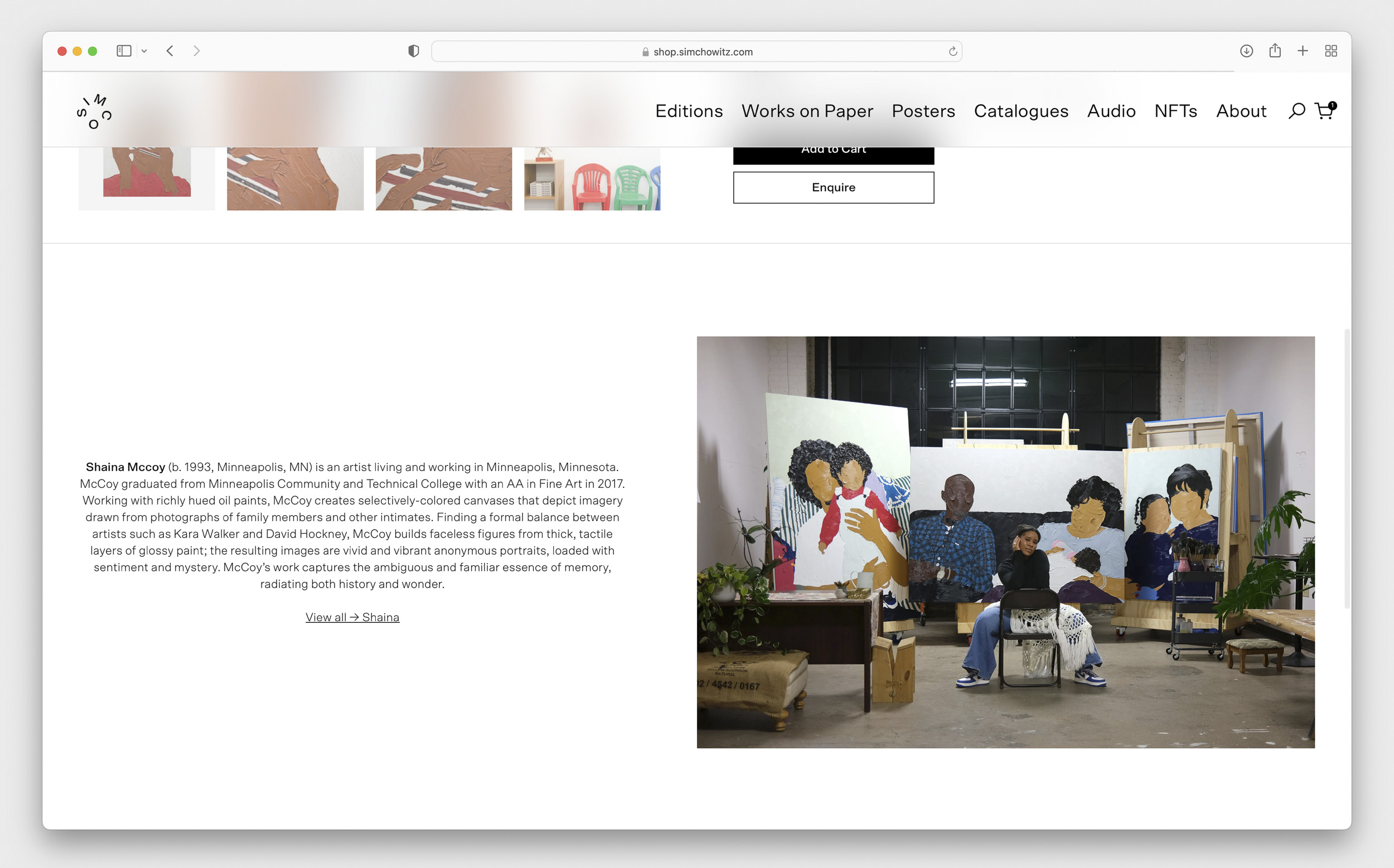The width and height of the screenshot is (1394, 868).
Task: Reload the page with refresh icon
Action: (x=952, y=52)
